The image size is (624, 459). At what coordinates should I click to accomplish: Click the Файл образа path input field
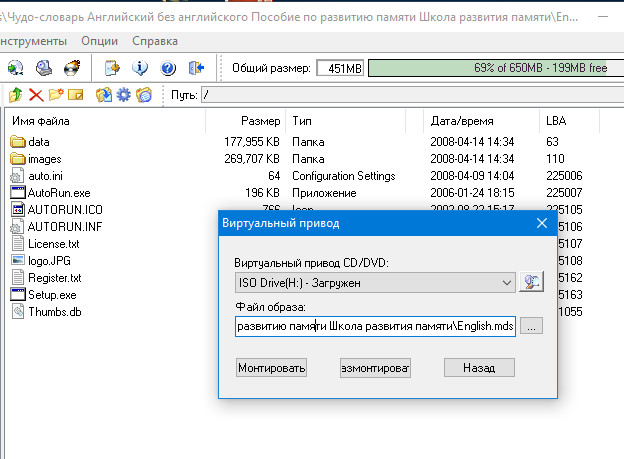click(375, 327)
